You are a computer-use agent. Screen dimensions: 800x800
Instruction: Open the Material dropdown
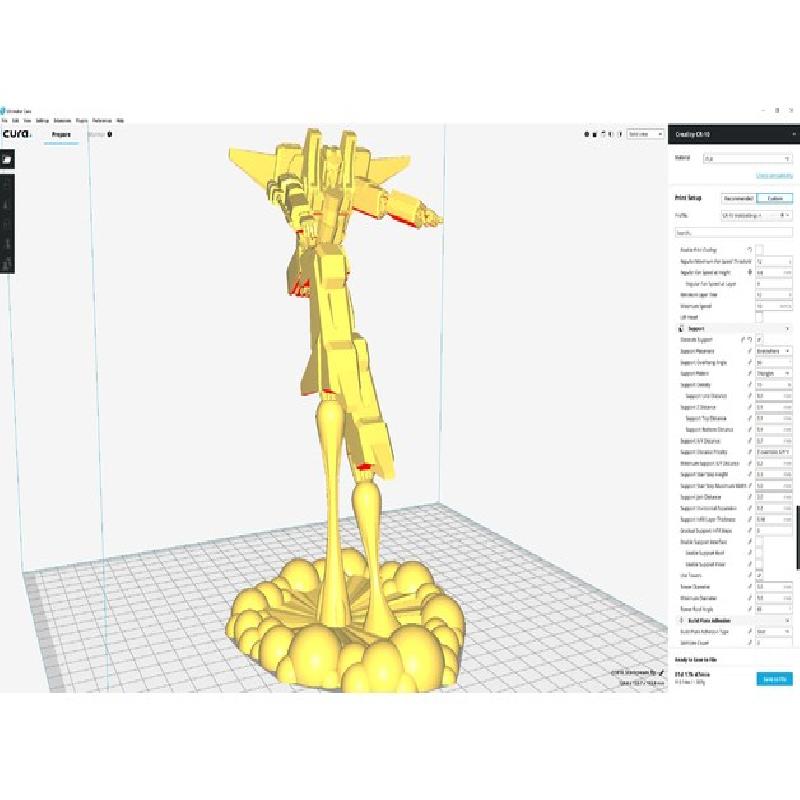pyautogui.click(x=747, y=159)
